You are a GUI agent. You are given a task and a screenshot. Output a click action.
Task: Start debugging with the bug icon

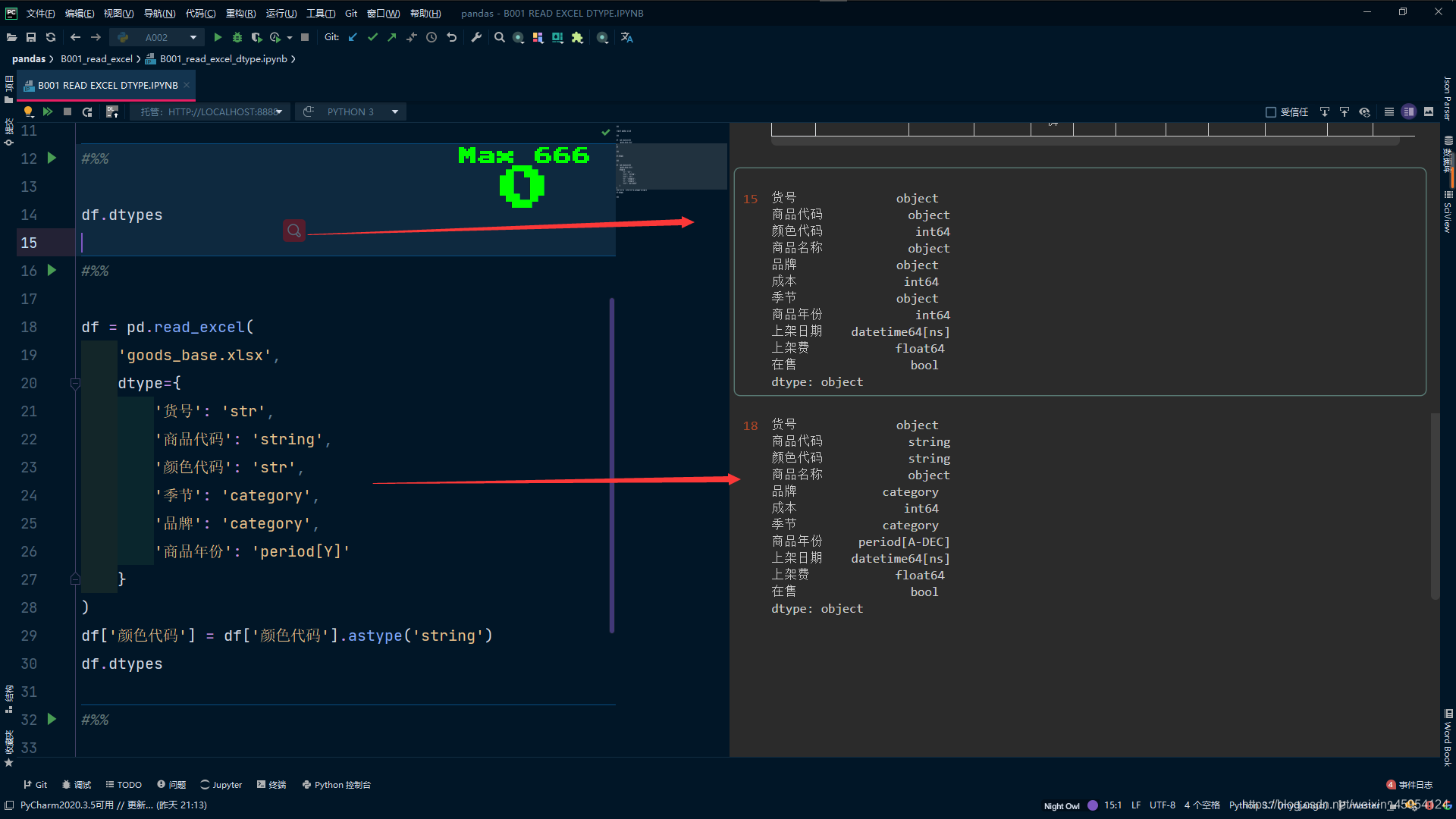point(237,37)
